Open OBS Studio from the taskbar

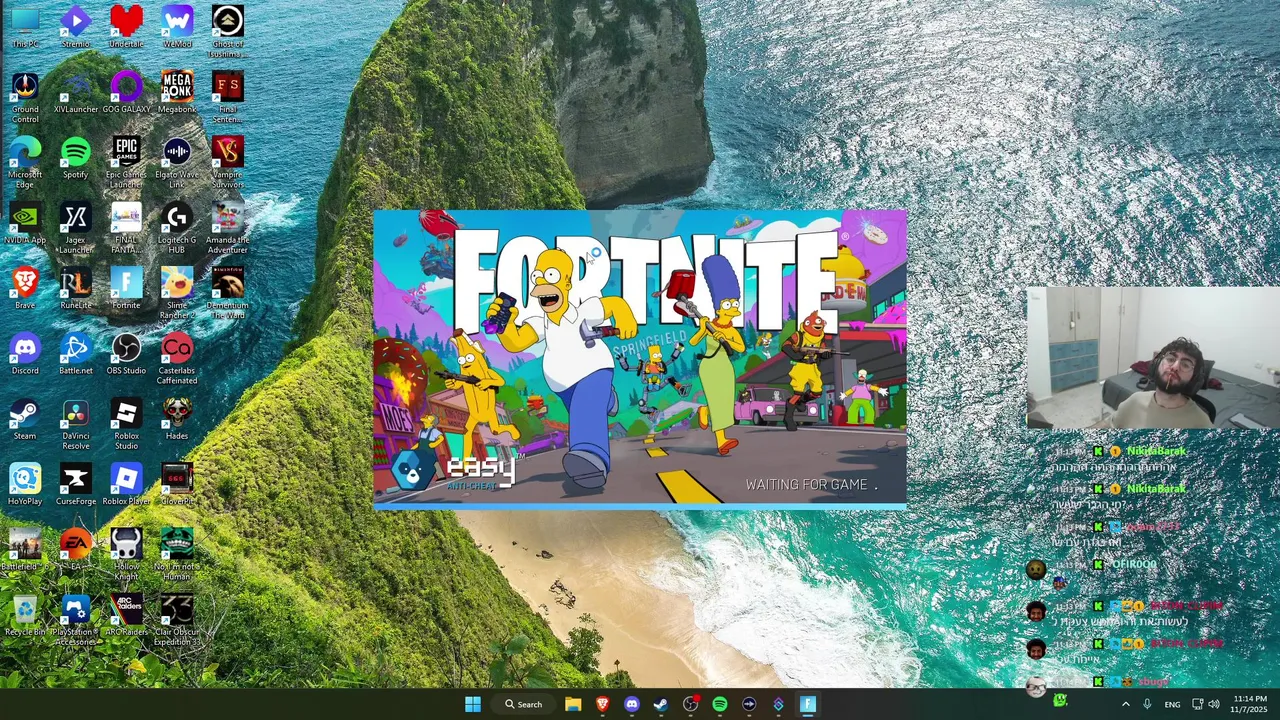pos(690,704)
